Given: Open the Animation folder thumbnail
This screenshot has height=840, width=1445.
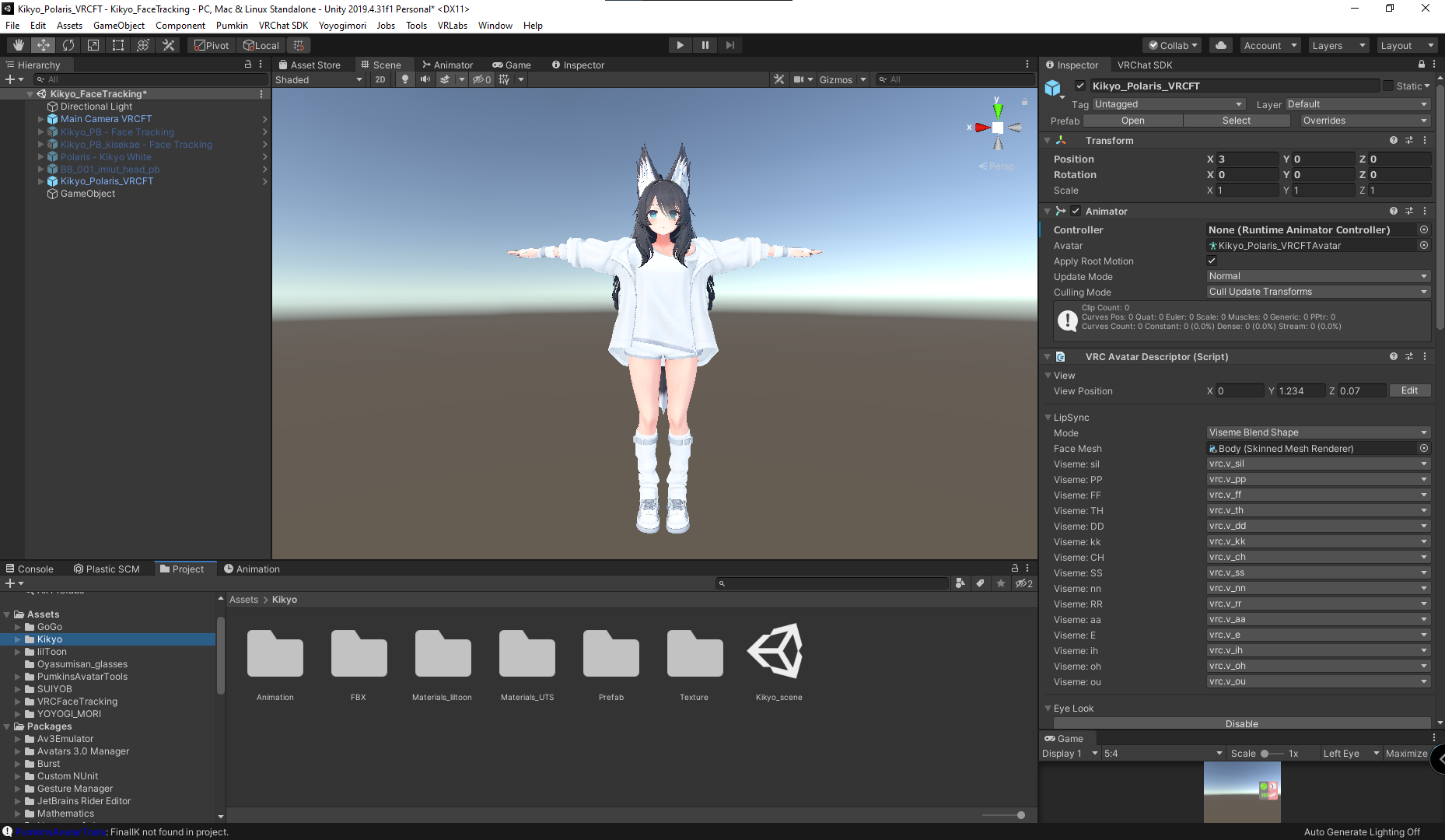Looking at the screenshot, I should point(275,654).
